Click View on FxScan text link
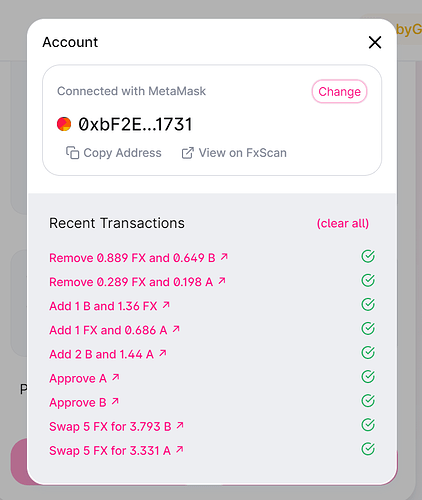 [243, 153]
